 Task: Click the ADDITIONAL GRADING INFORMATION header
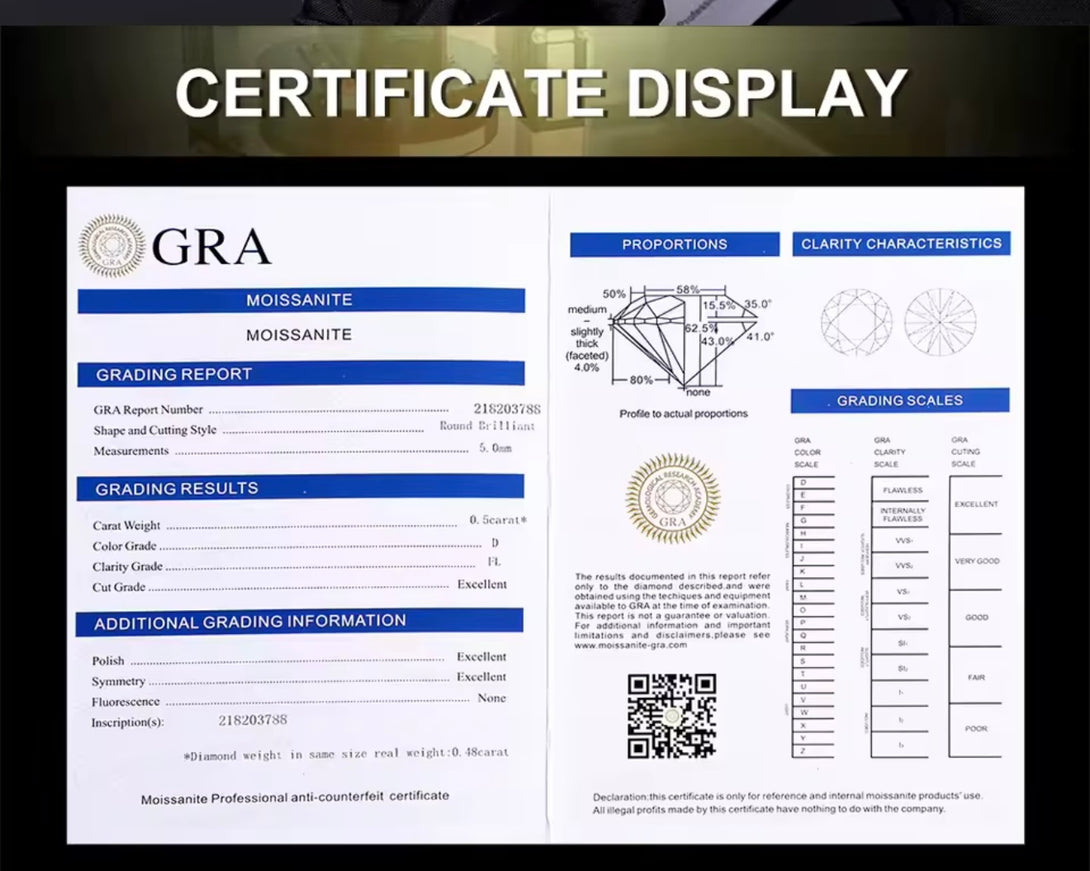(299, 621)
